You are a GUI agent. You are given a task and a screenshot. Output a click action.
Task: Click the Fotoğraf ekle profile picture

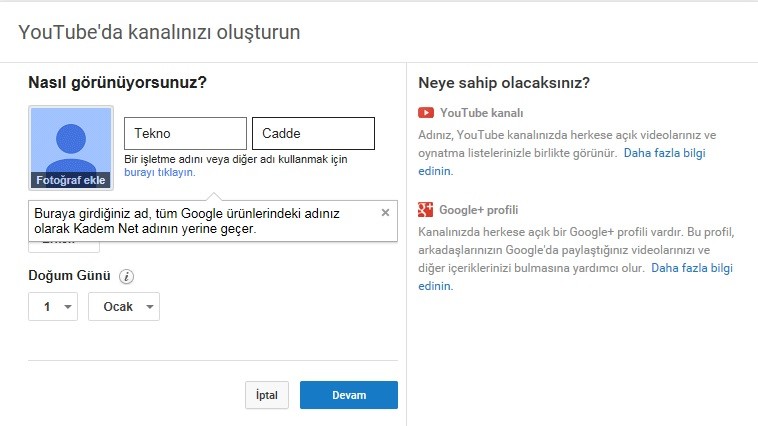pos(71,148)
